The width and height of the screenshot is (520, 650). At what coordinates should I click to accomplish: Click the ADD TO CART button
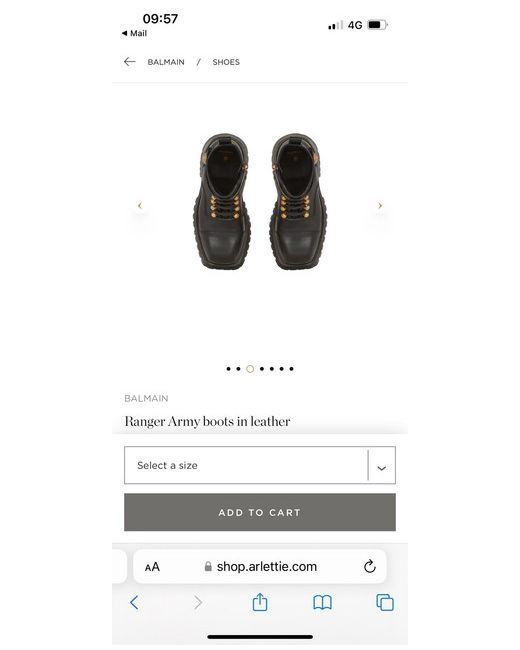(x=260, y=512)
